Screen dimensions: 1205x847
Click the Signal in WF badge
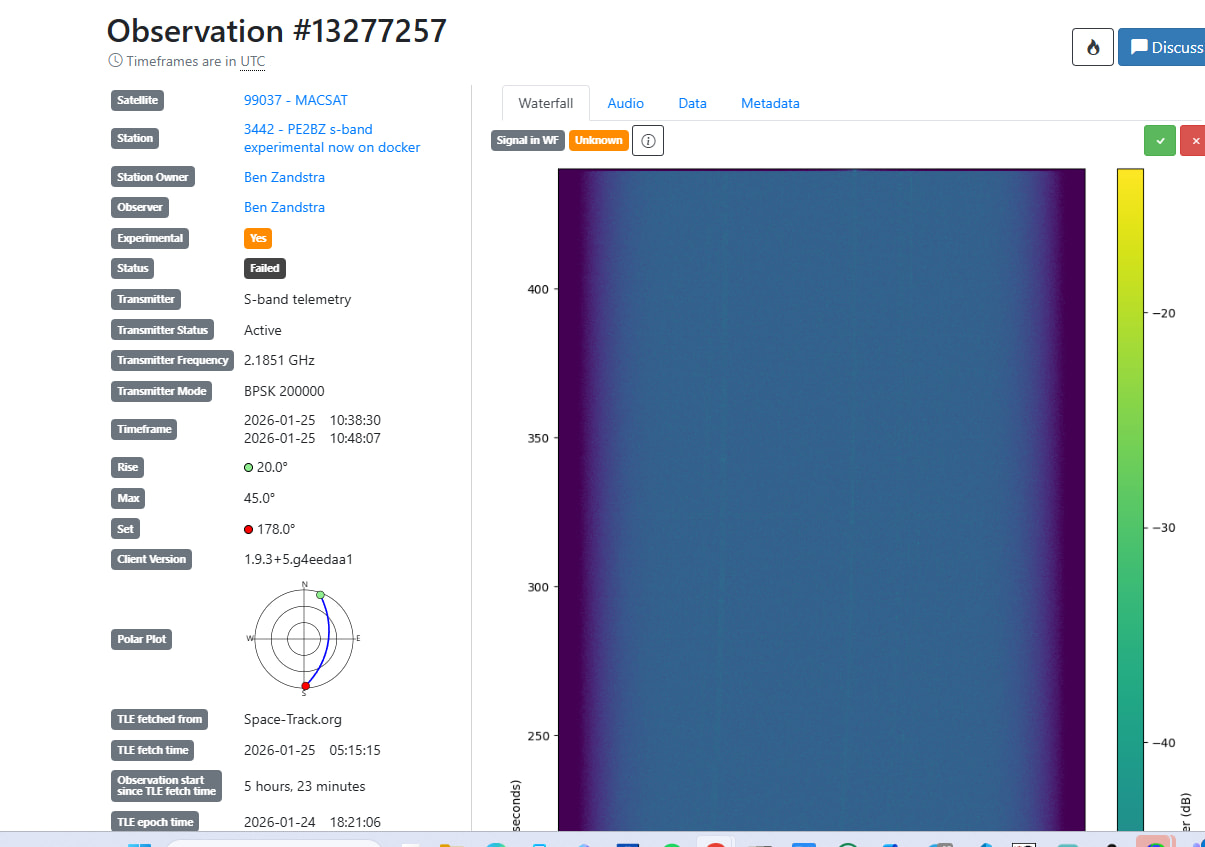[x=528, y=141]
